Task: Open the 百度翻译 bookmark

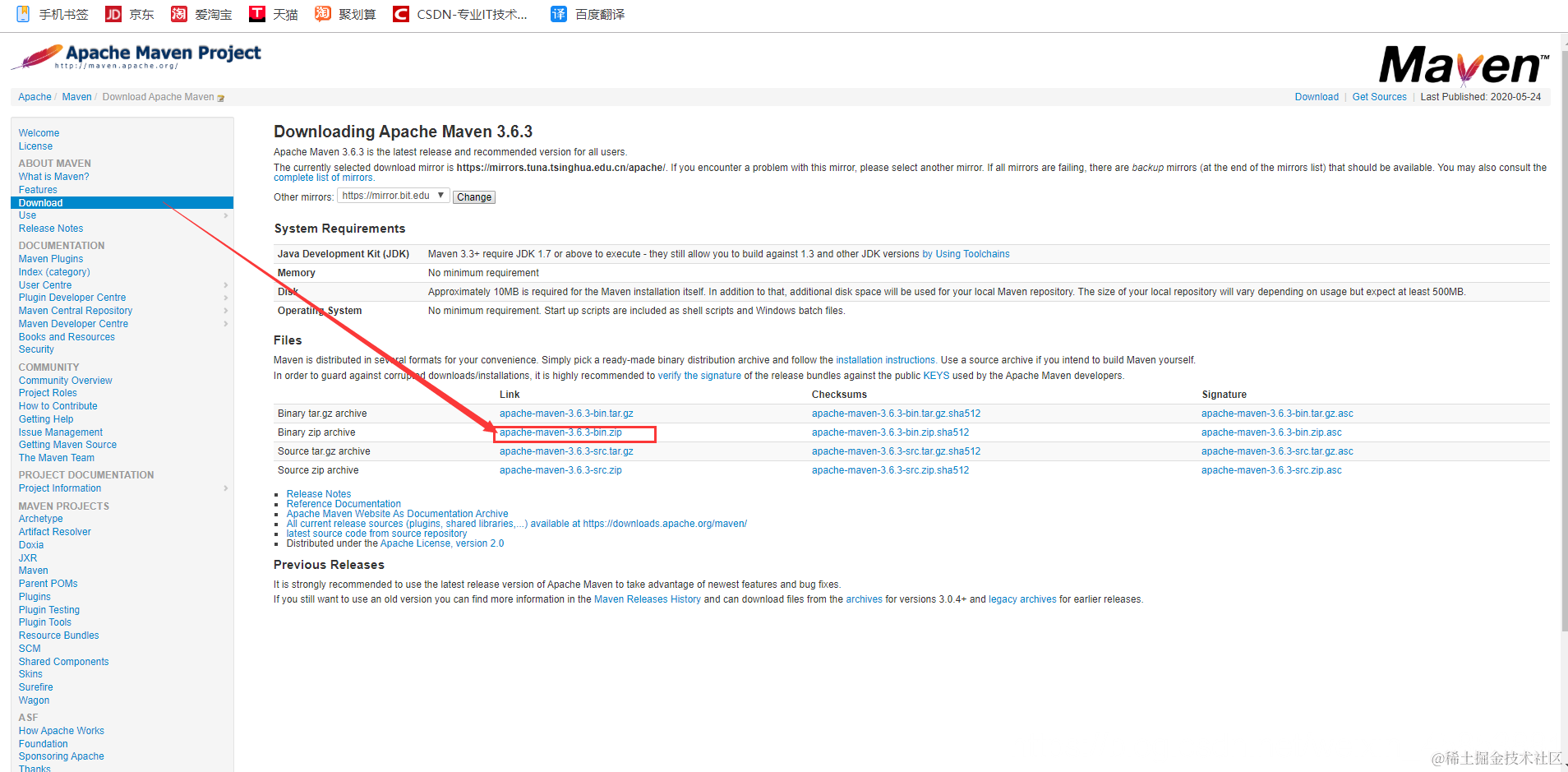Action: pyautogui.click(x=588, y=14)
